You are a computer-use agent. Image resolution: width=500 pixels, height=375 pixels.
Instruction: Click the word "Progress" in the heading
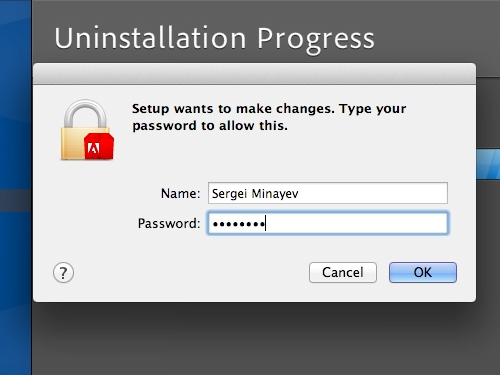click(316, 40)
